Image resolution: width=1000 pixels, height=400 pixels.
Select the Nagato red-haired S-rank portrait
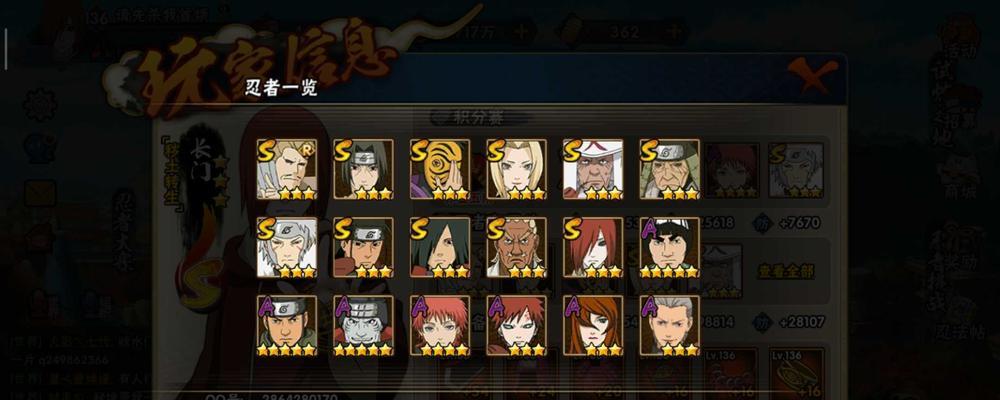coord(593,248)
